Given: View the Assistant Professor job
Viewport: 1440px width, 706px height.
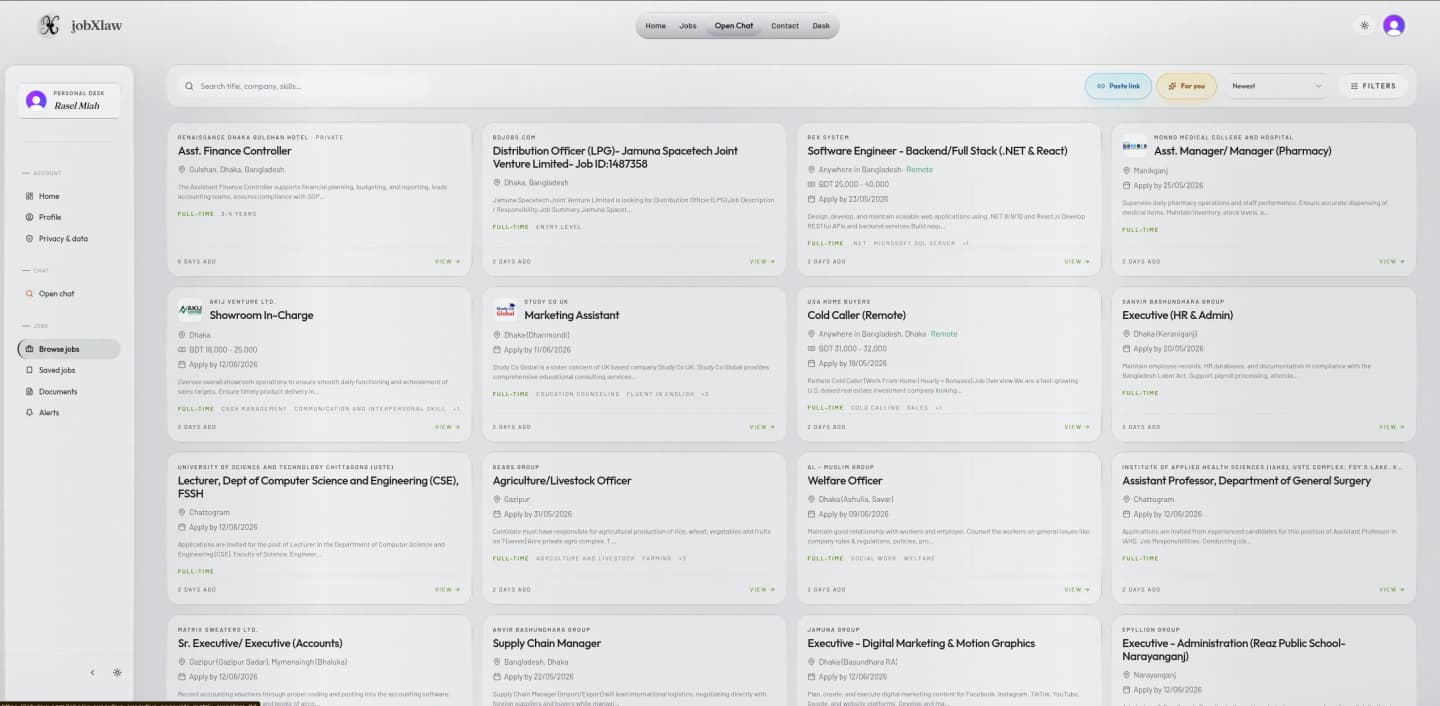Looking at the screenshot, I should [1392, 590].
